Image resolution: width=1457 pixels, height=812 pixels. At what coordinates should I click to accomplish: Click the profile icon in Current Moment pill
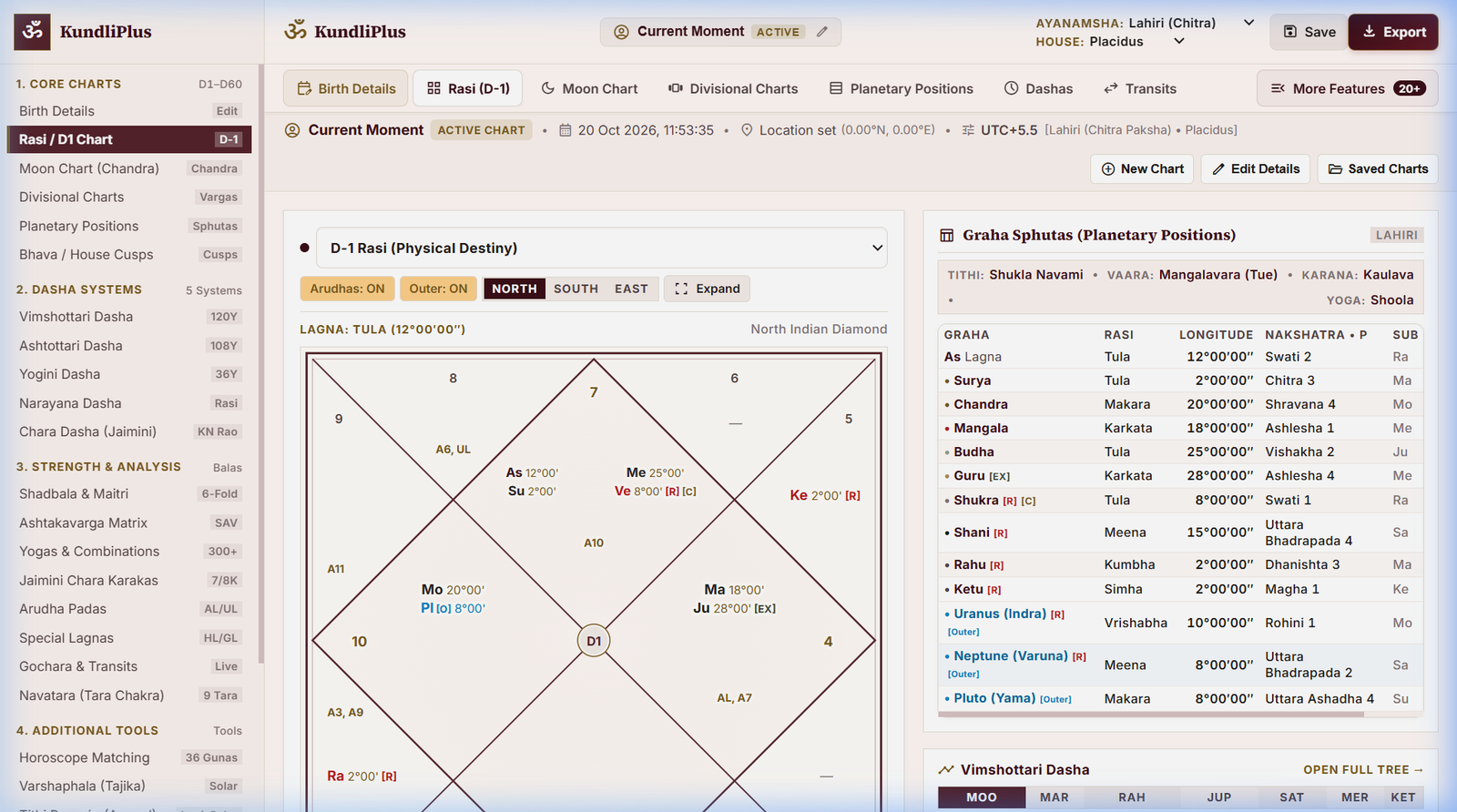(622, 32)
